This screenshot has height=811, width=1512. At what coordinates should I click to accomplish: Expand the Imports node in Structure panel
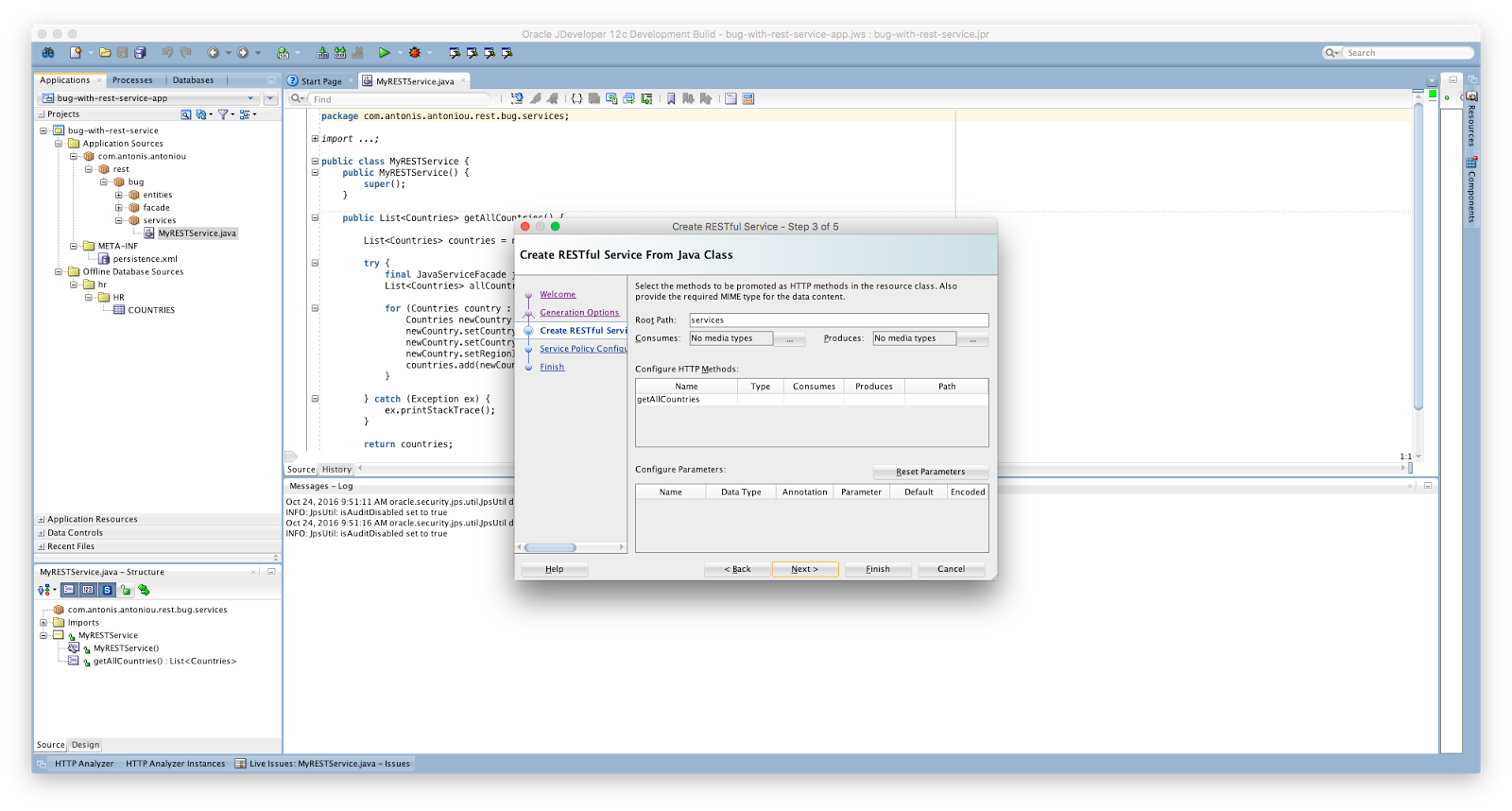pyautogui.click(x=43, y=623)
